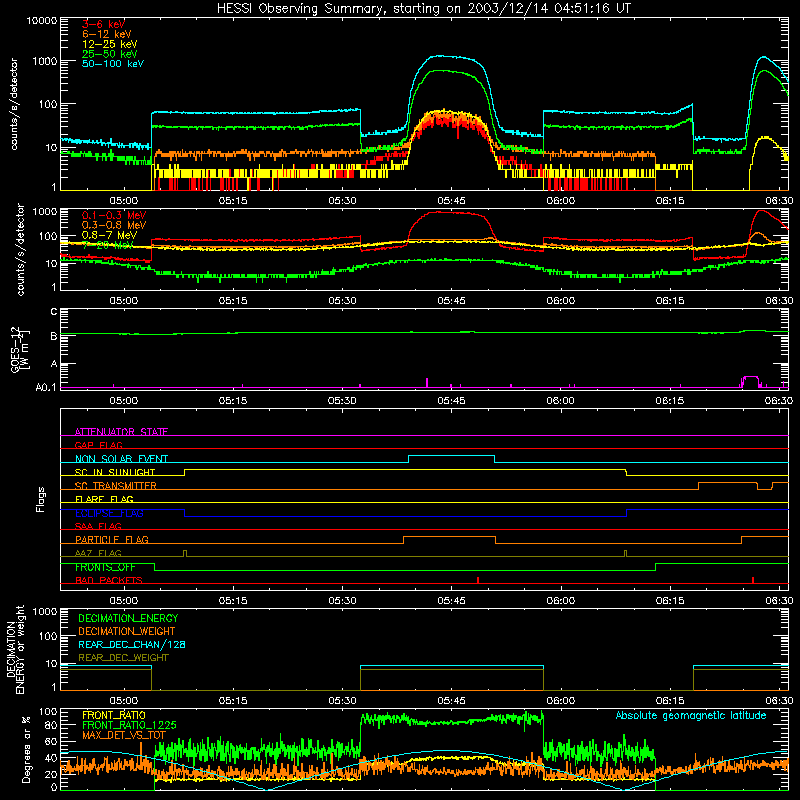Select the ATTENUATOR_STATE flag label
The image size is (800, 800).
click(x=121, y=432)
